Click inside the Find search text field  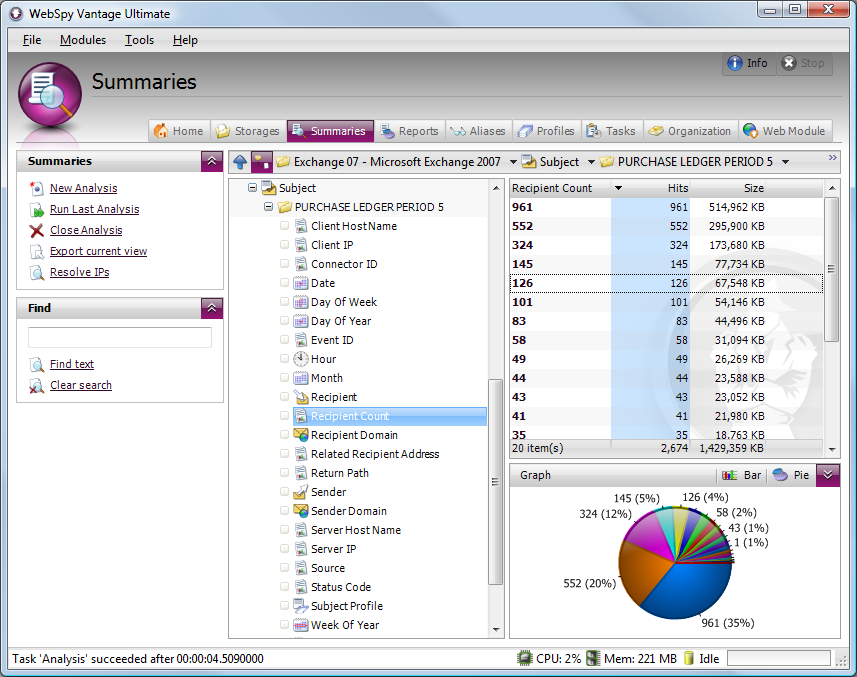120,338
